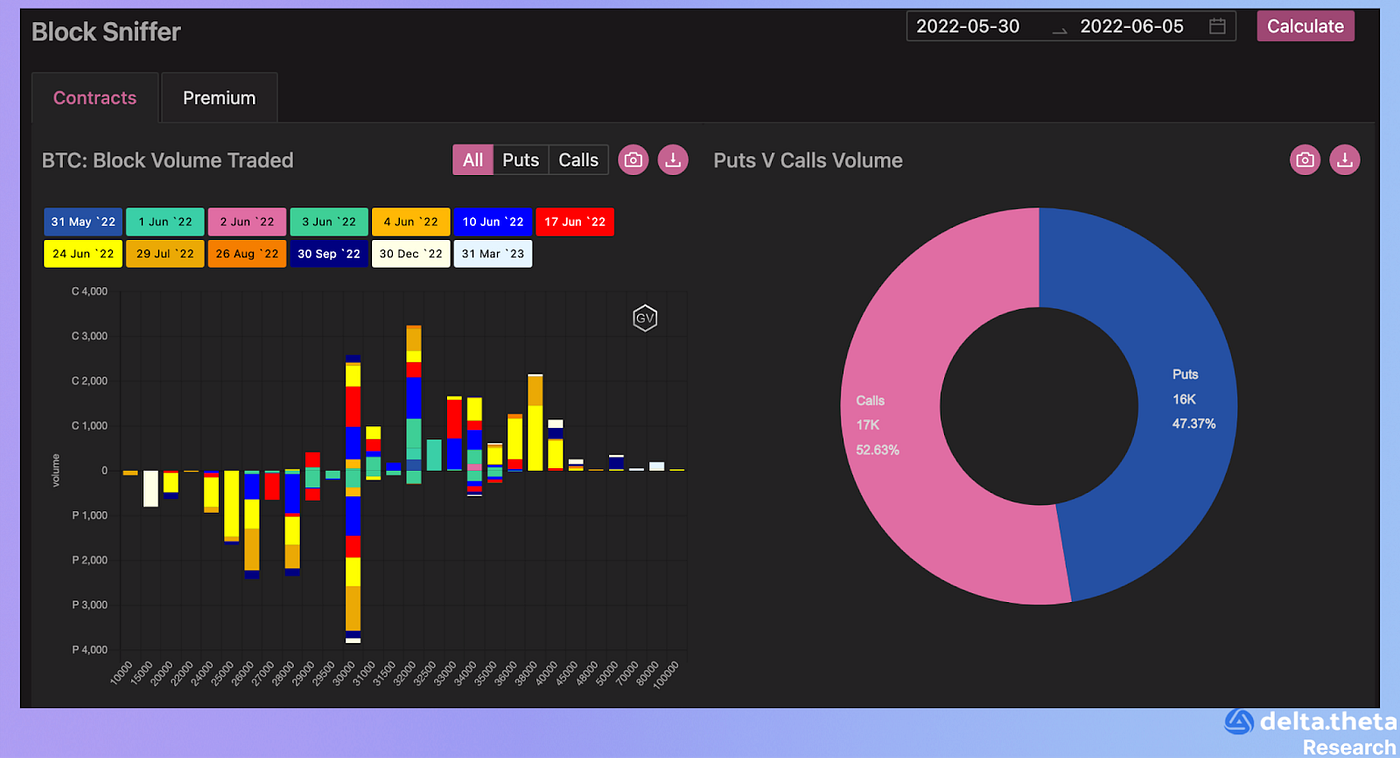Click the GV hexagon logo on chart

[x=645, y=319]
